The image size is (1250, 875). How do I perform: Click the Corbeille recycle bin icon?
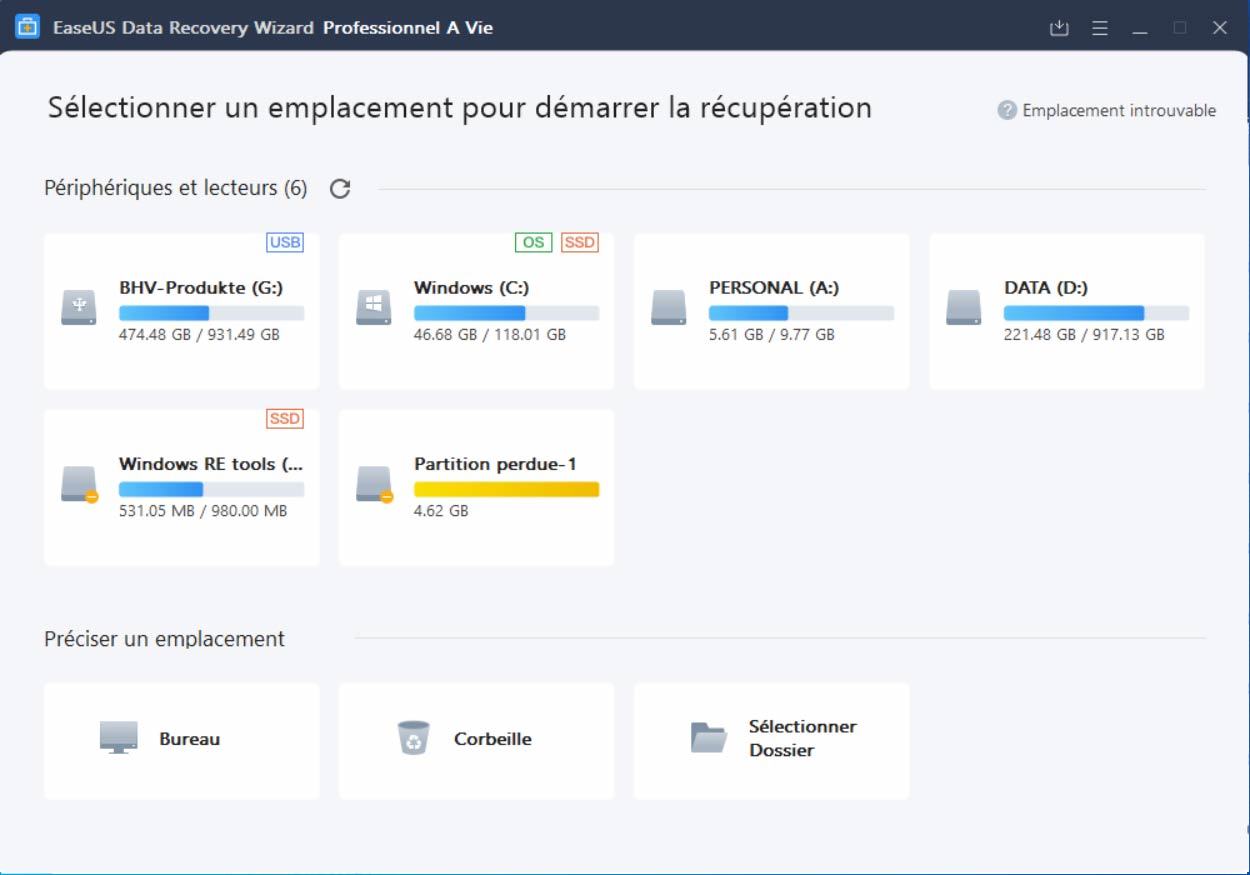point(413,738)
